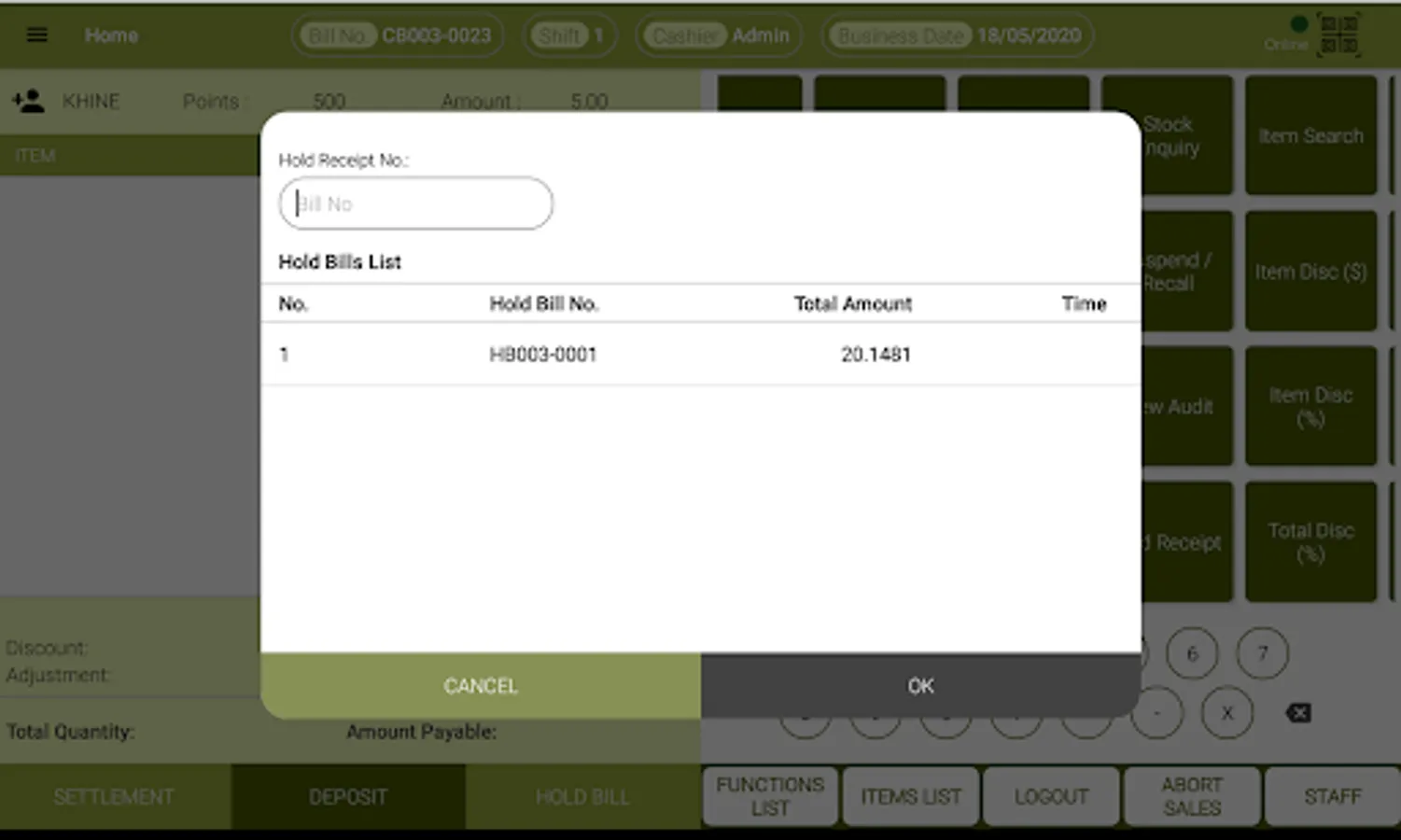Cancel the hold bills dialog
The image size is (1401, 840).
pos(480,685)
